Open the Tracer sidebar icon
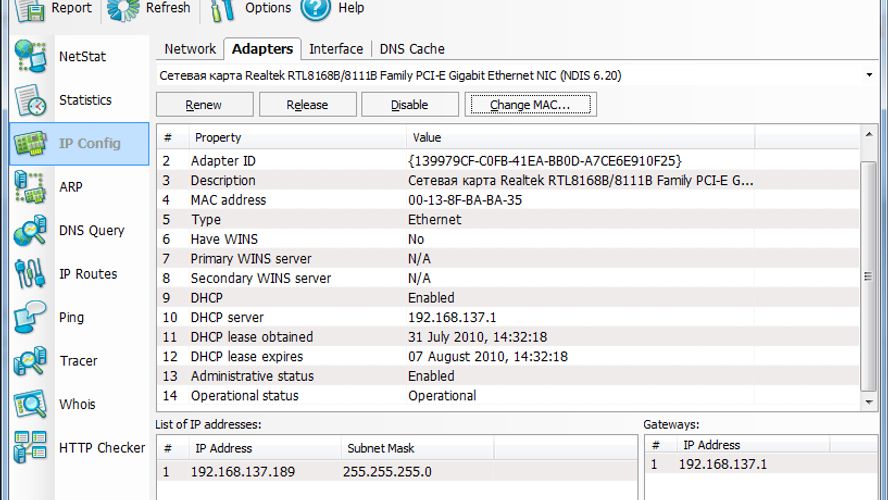The height and width of the screenshot is (500, 888). tap(30, 361)
